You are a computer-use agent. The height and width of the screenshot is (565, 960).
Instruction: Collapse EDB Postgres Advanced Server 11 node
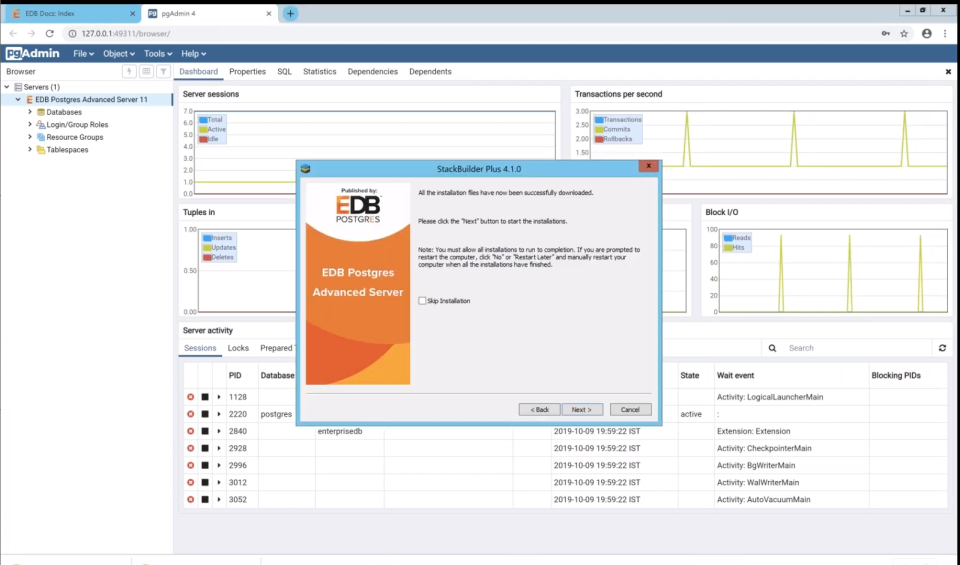[18, 99]
